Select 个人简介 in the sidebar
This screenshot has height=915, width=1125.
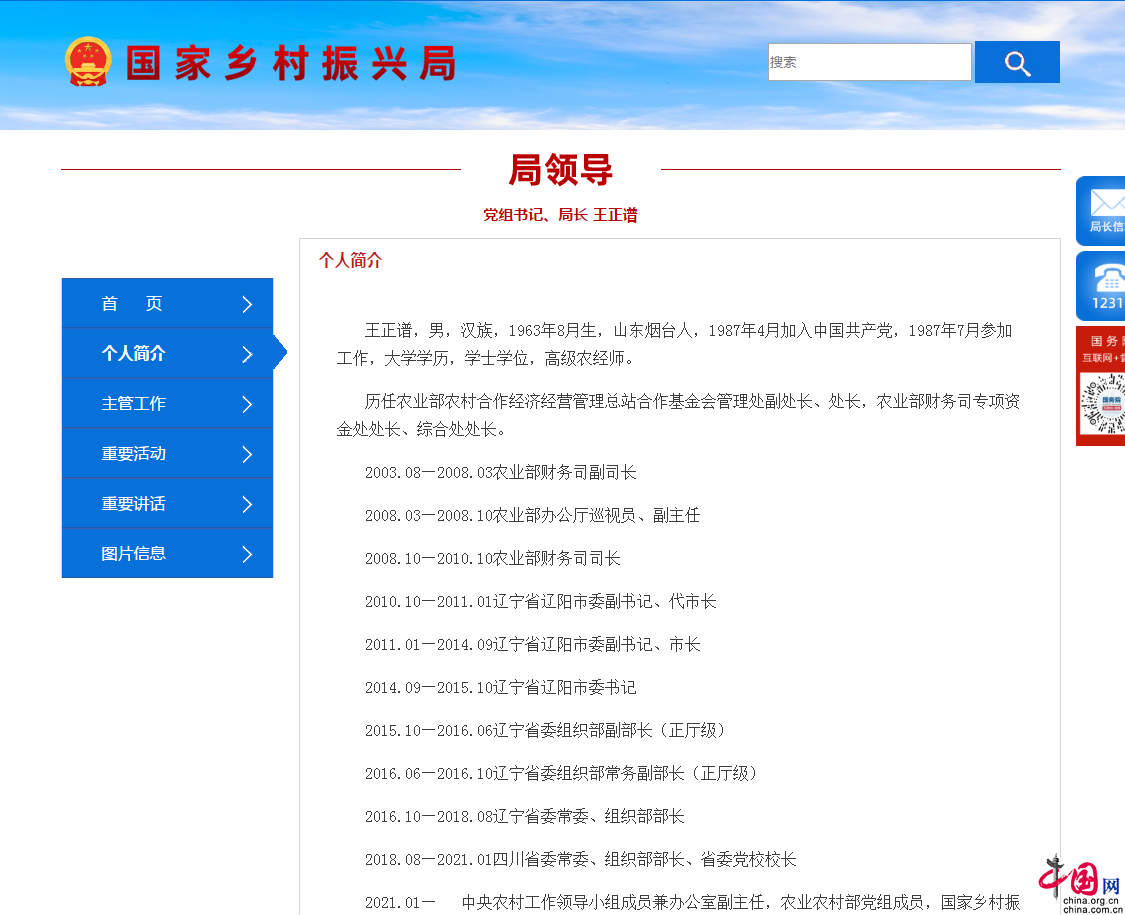click(133, 354)
